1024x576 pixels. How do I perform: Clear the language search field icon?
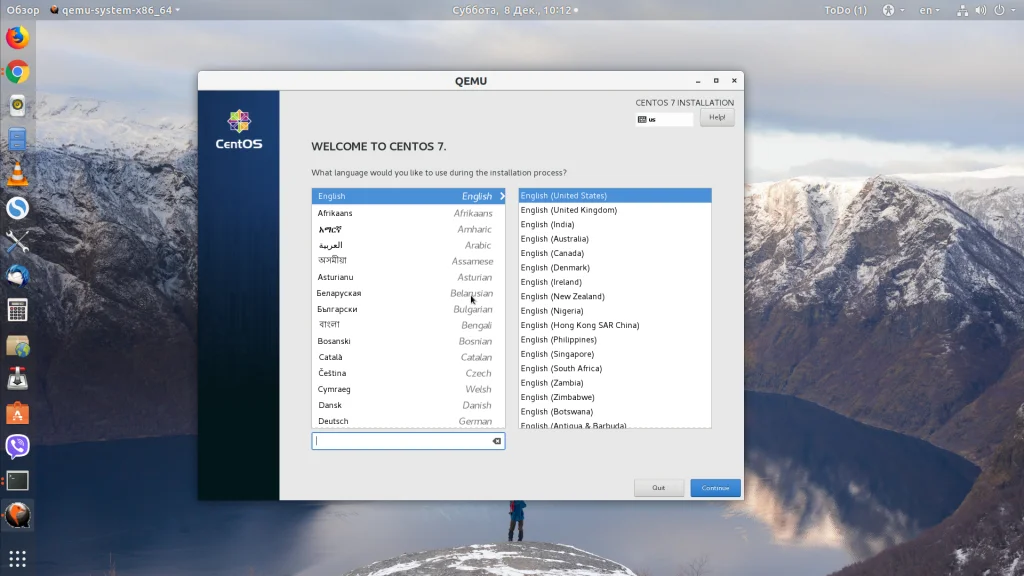pyautogui.click(x=497, y=441)
